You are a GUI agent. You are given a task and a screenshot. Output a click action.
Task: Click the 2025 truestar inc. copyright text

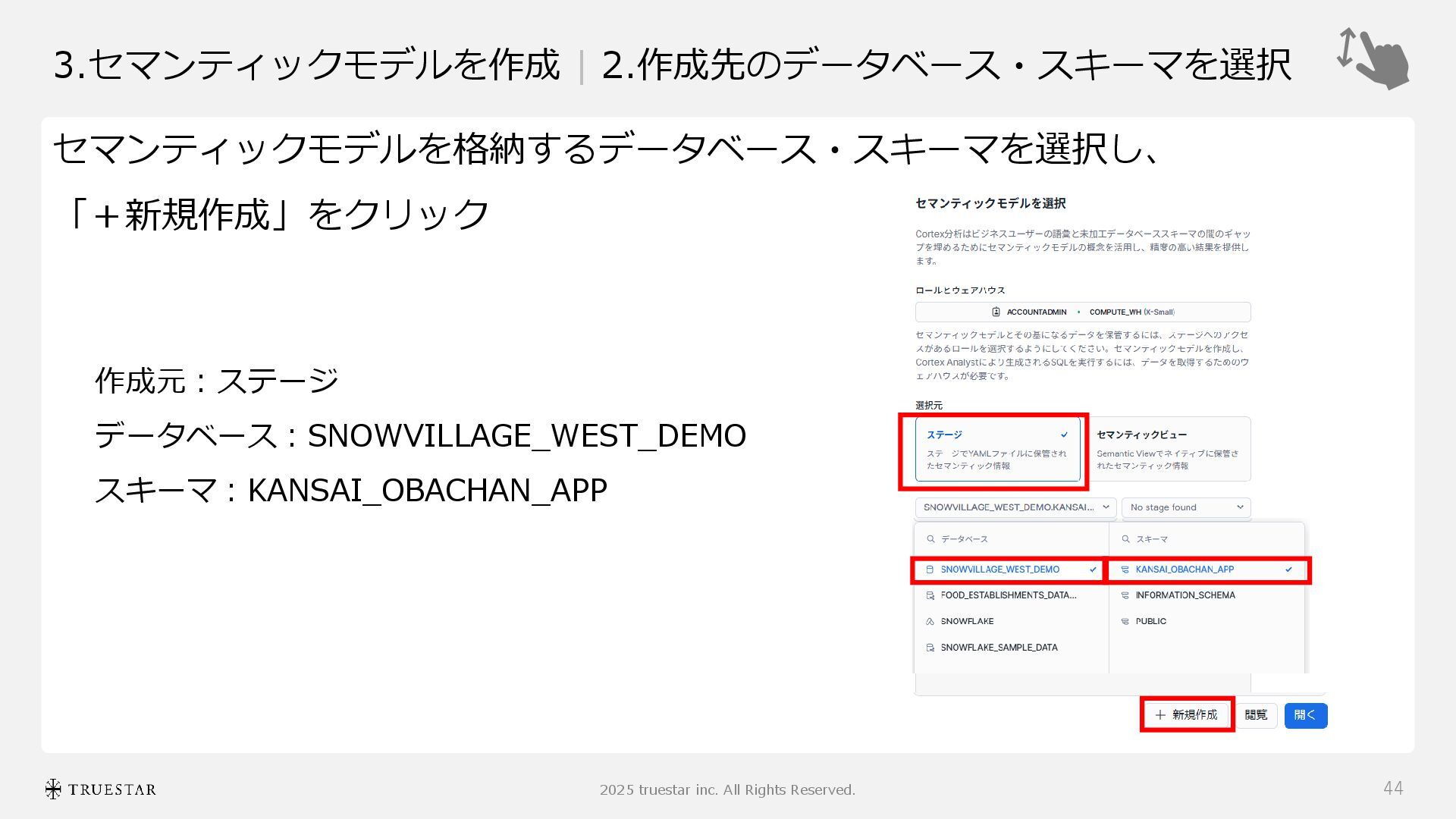(x=727, y=790)
